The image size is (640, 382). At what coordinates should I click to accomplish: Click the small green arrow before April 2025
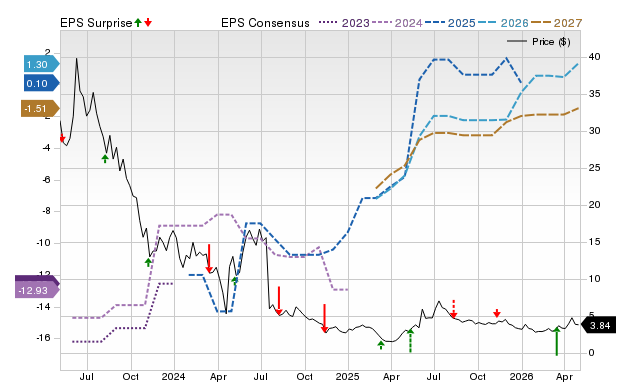pos(381,345)
